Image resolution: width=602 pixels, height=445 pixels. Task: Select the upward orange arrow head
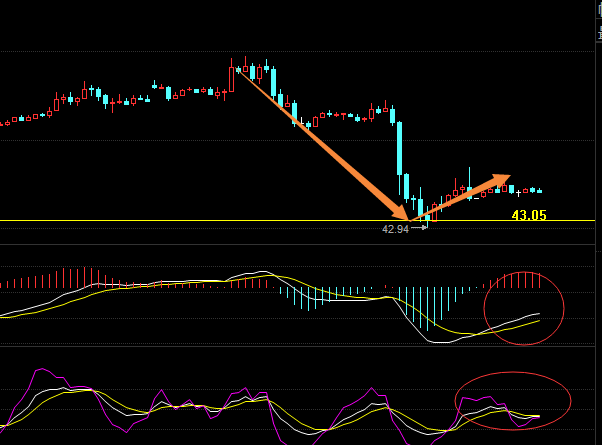point(501,180)
